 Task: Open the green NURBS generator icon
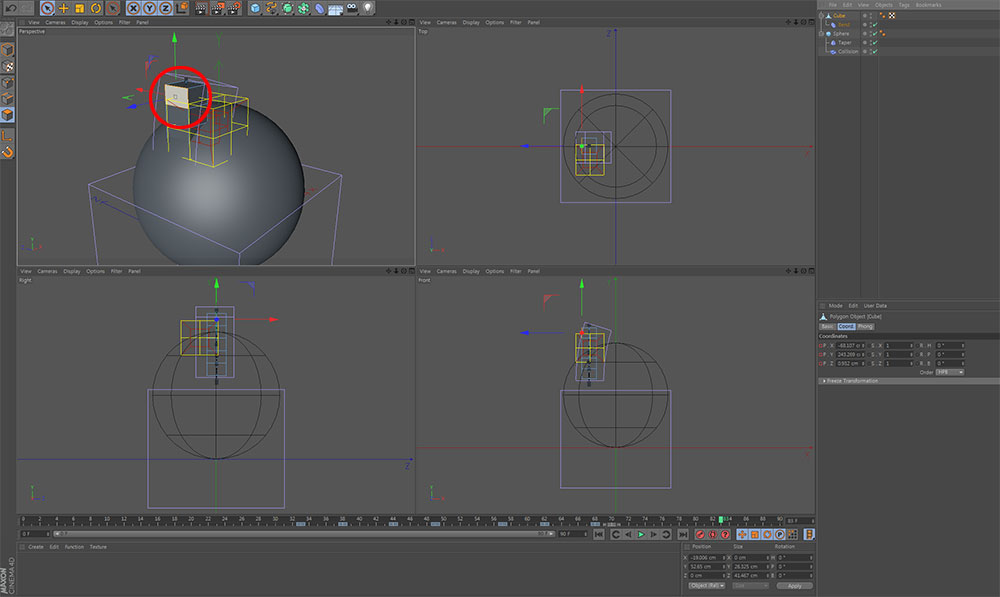coord(288,8)
